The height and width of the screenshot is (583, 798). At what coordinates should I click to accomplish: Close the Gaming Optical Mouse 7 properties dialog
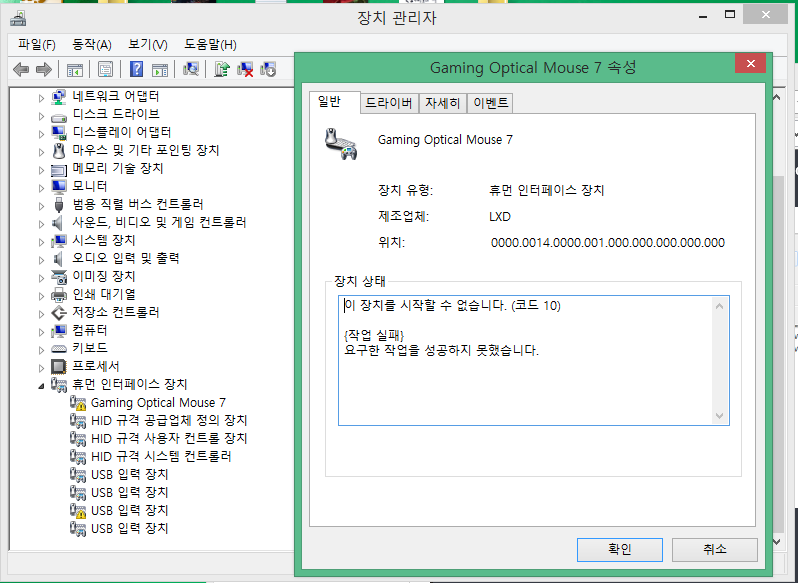pos(750,63)
